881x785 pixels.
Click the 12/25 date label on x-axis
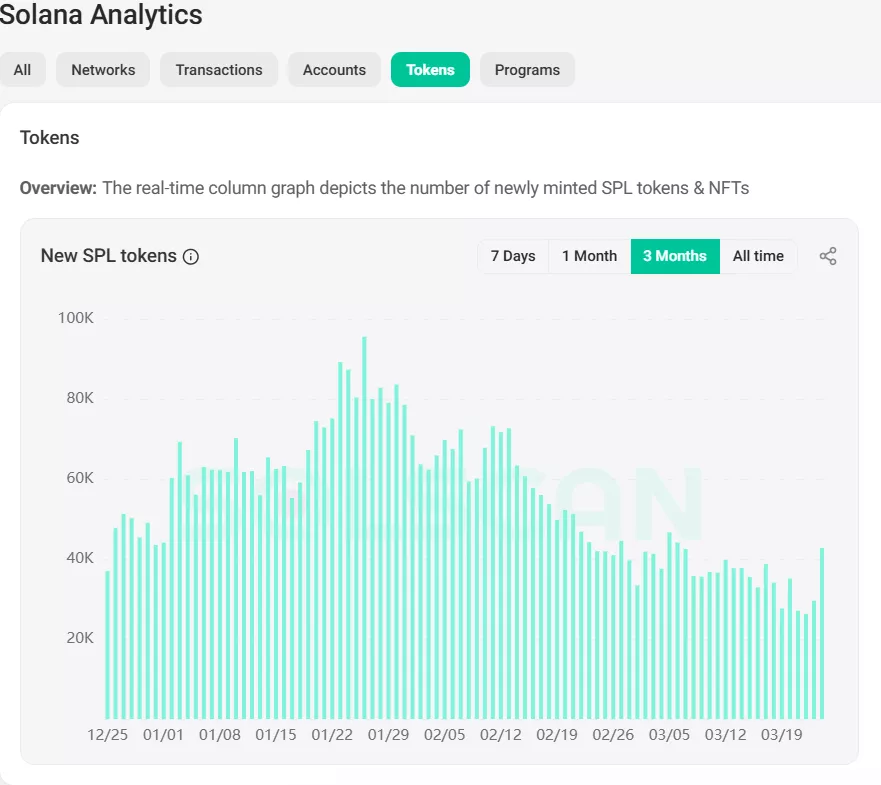[107, 735]
